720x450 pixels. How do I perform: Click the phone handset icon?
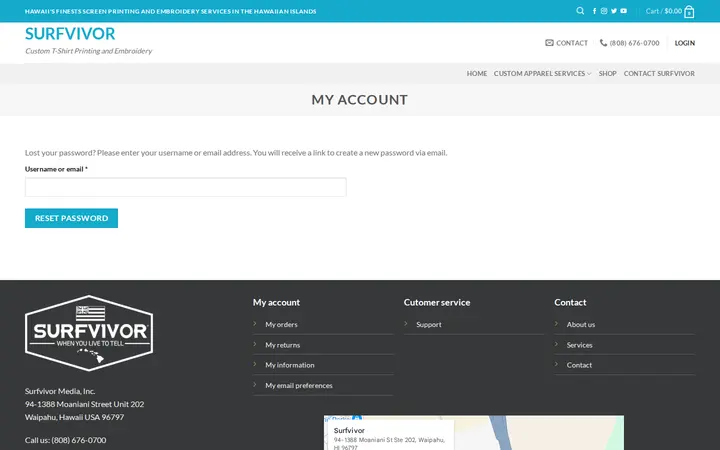(603, 43)
